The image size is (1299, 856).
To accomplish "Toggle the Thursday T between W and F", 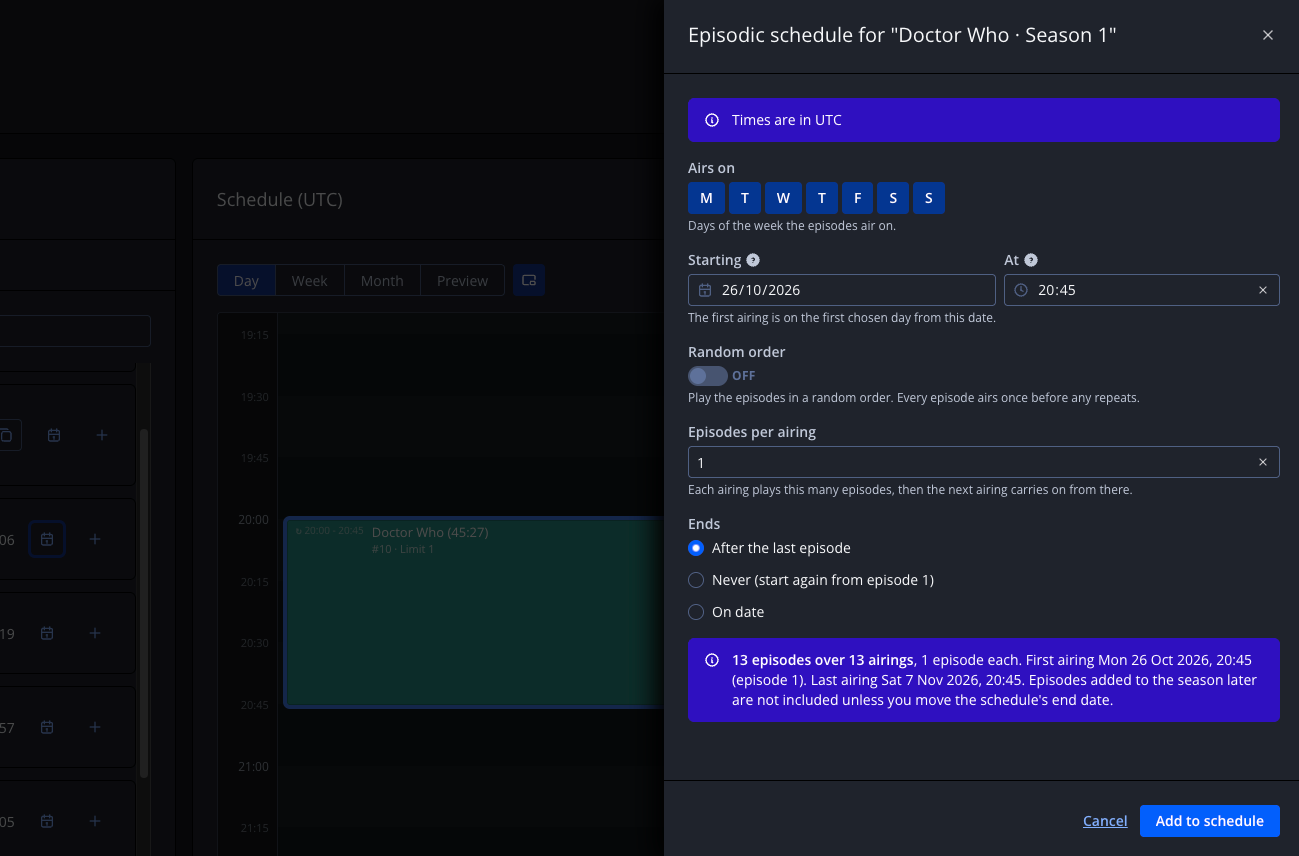I will 822,198.
